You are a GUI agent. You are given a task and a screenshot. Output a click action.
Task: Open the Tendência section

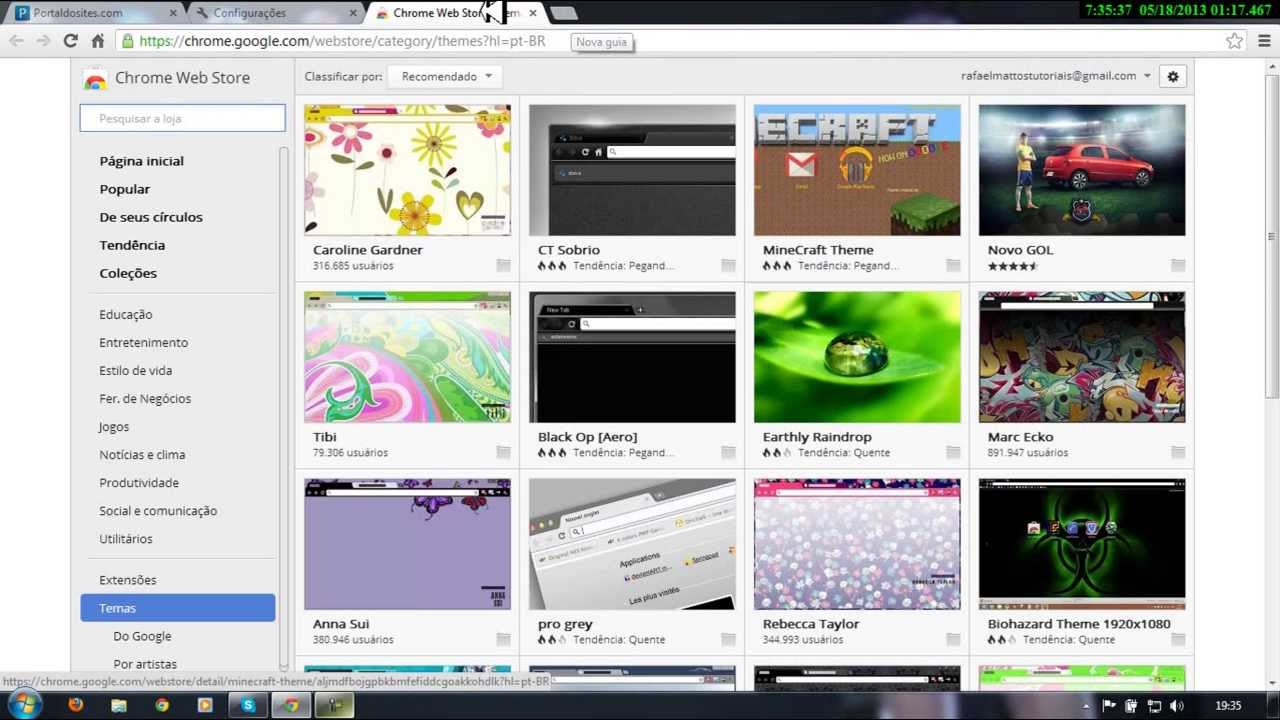pyautogui.click(x=132, y=245)
